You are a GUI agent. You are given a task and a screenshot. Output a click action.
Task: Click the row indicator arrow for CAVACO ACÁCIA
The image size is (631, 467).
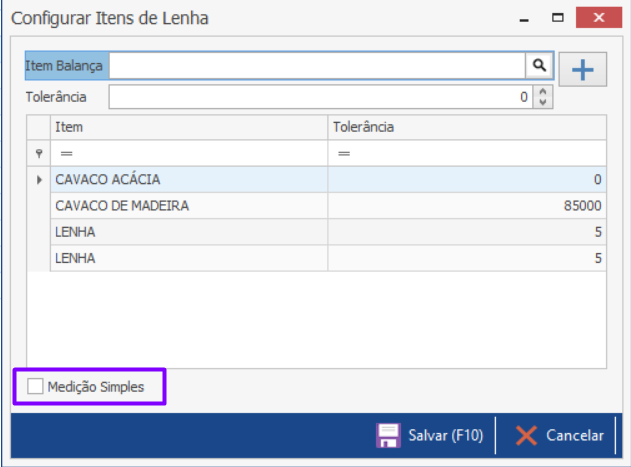(39, 179)
